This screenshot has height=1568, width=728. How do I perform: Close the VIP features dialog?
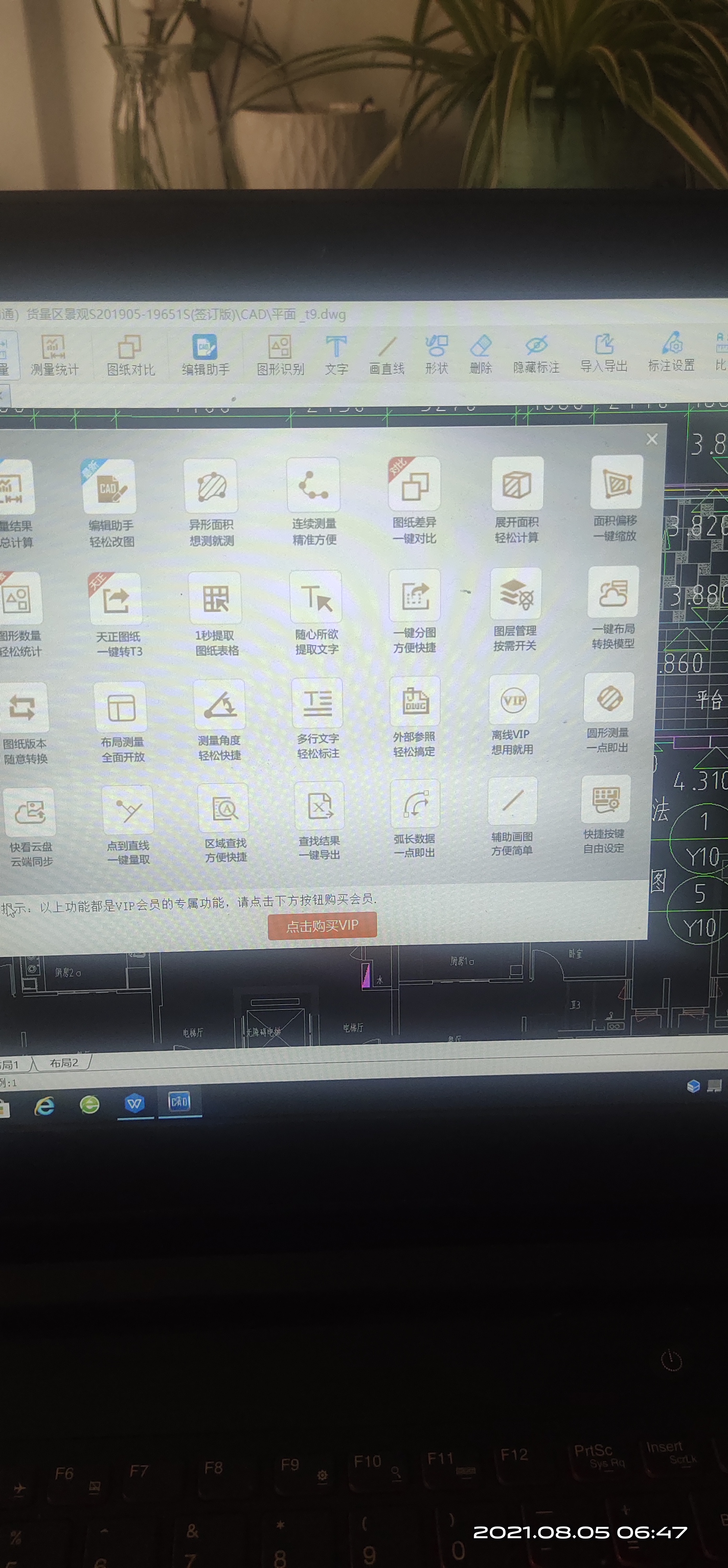pos(652,439)
